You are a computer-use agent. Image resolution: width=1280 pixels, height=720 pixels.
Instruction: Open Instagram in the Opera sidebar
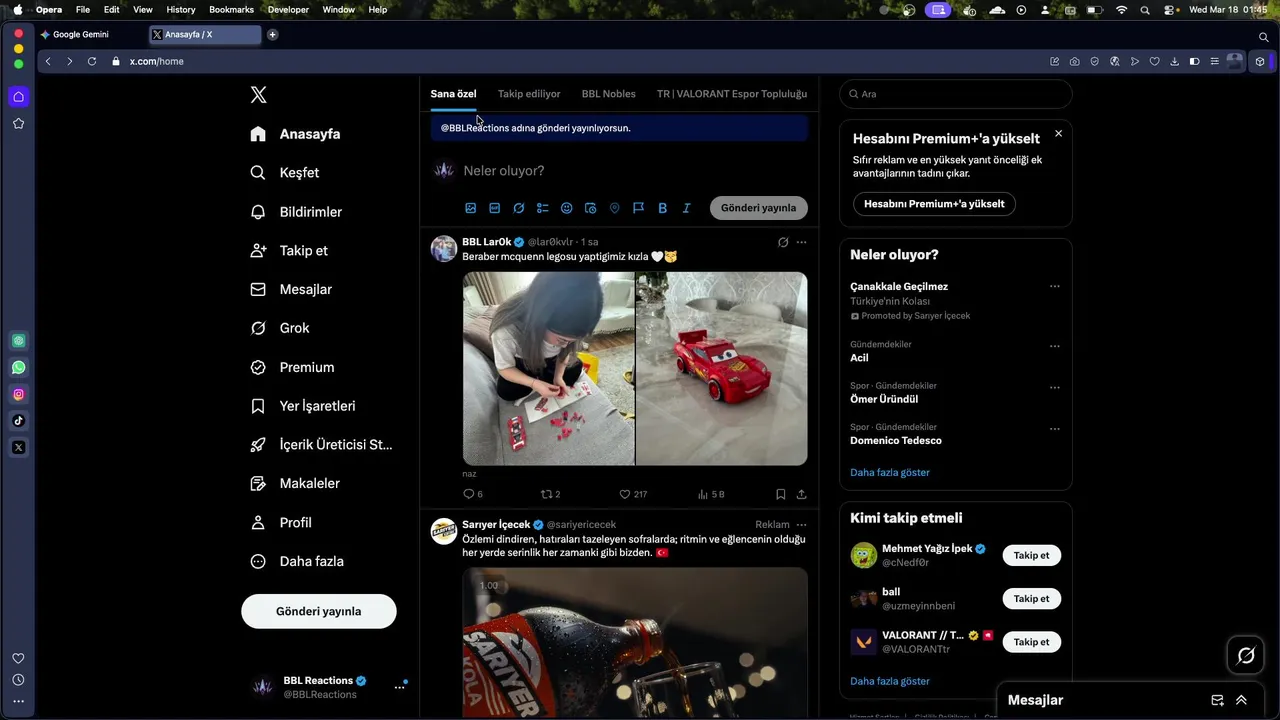pos(18,394)
